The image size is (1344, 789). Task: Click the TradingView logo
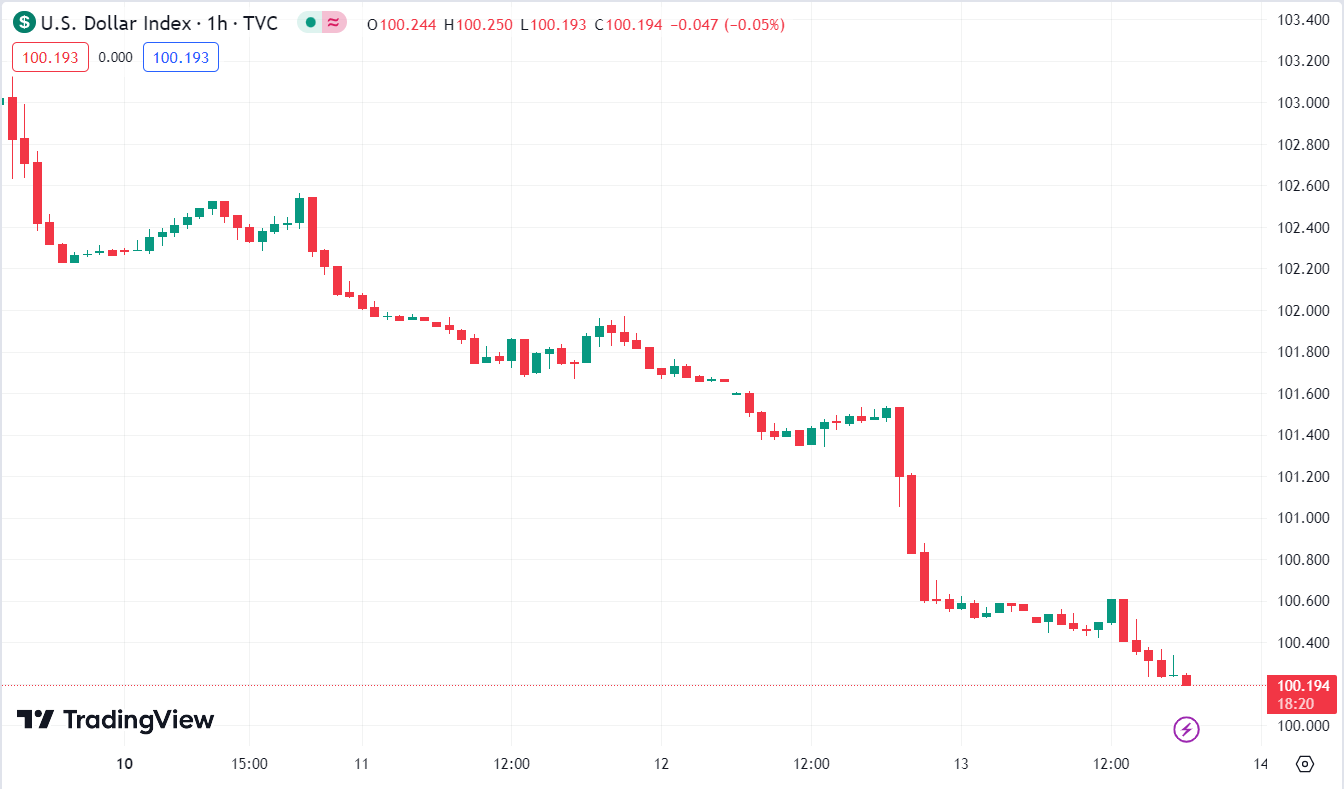(x=115, y=719)
